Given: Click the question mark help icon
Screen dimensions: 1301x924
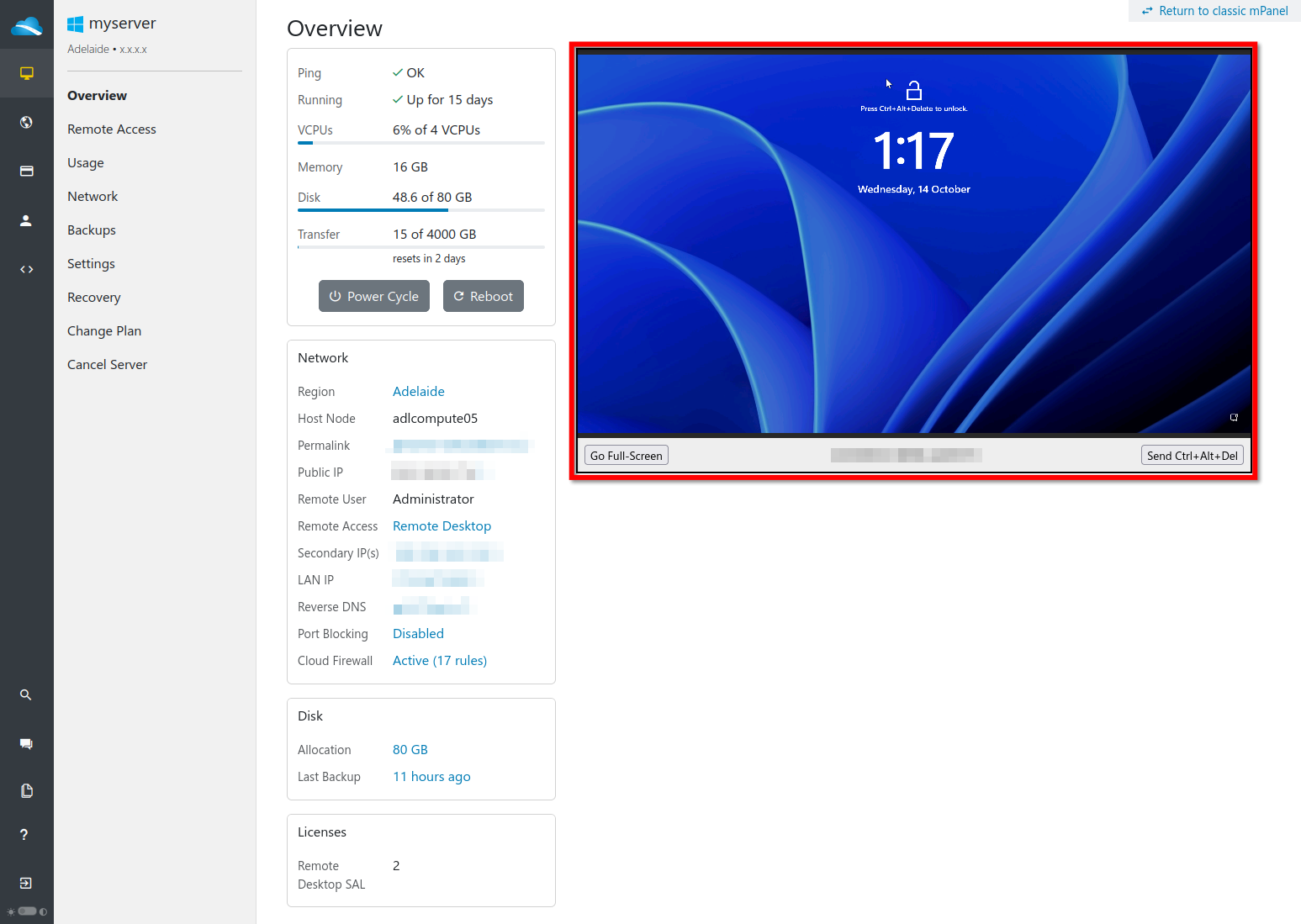Looking at the screenshot, I should 24,834.
